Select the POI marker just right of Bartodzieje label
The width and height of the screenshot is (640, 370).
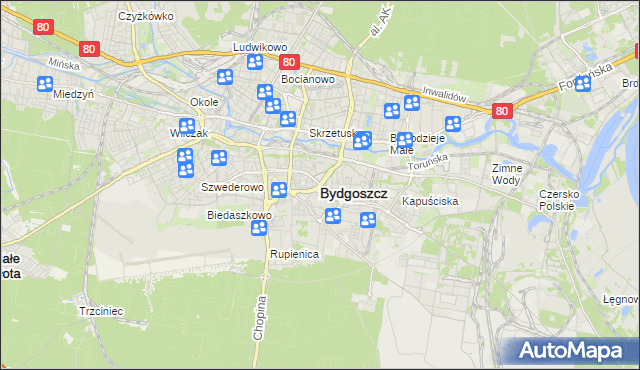pos(453,124)
